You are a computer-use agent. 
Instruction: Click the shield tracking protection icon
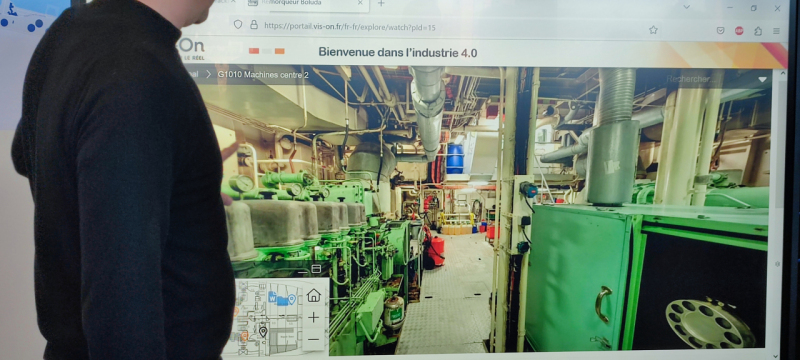(237, 24)
